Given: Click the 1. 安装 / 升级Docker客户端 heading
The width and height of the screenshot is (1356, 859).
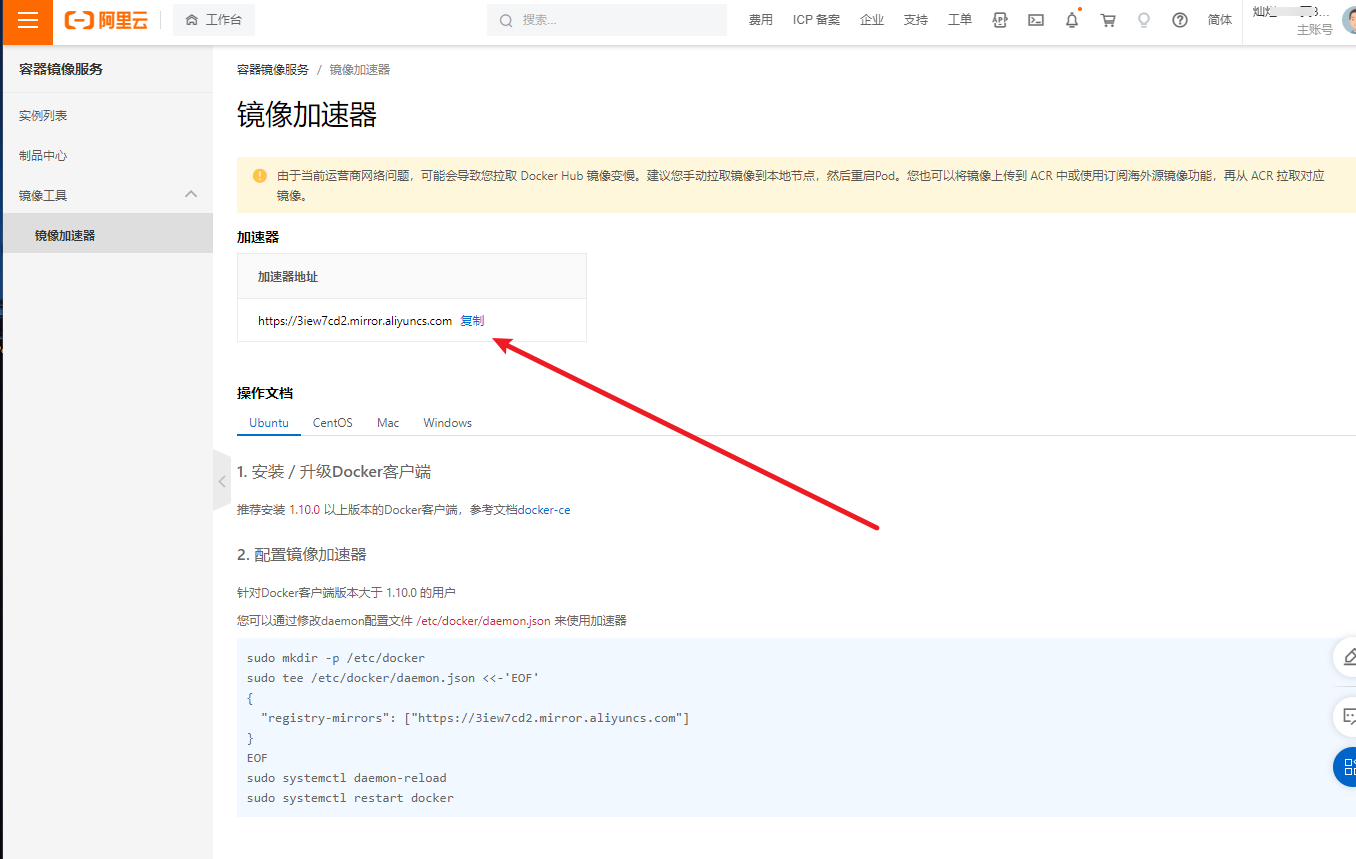Looking at the screenshot, I should click(x=334, y=472).
